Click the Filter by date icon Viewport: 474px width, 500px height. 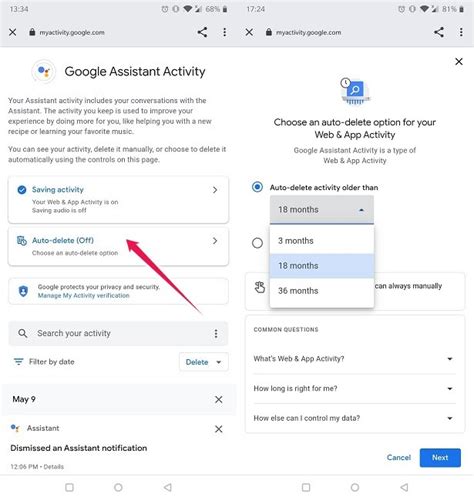pyautogui.click(x=19, y=362)
